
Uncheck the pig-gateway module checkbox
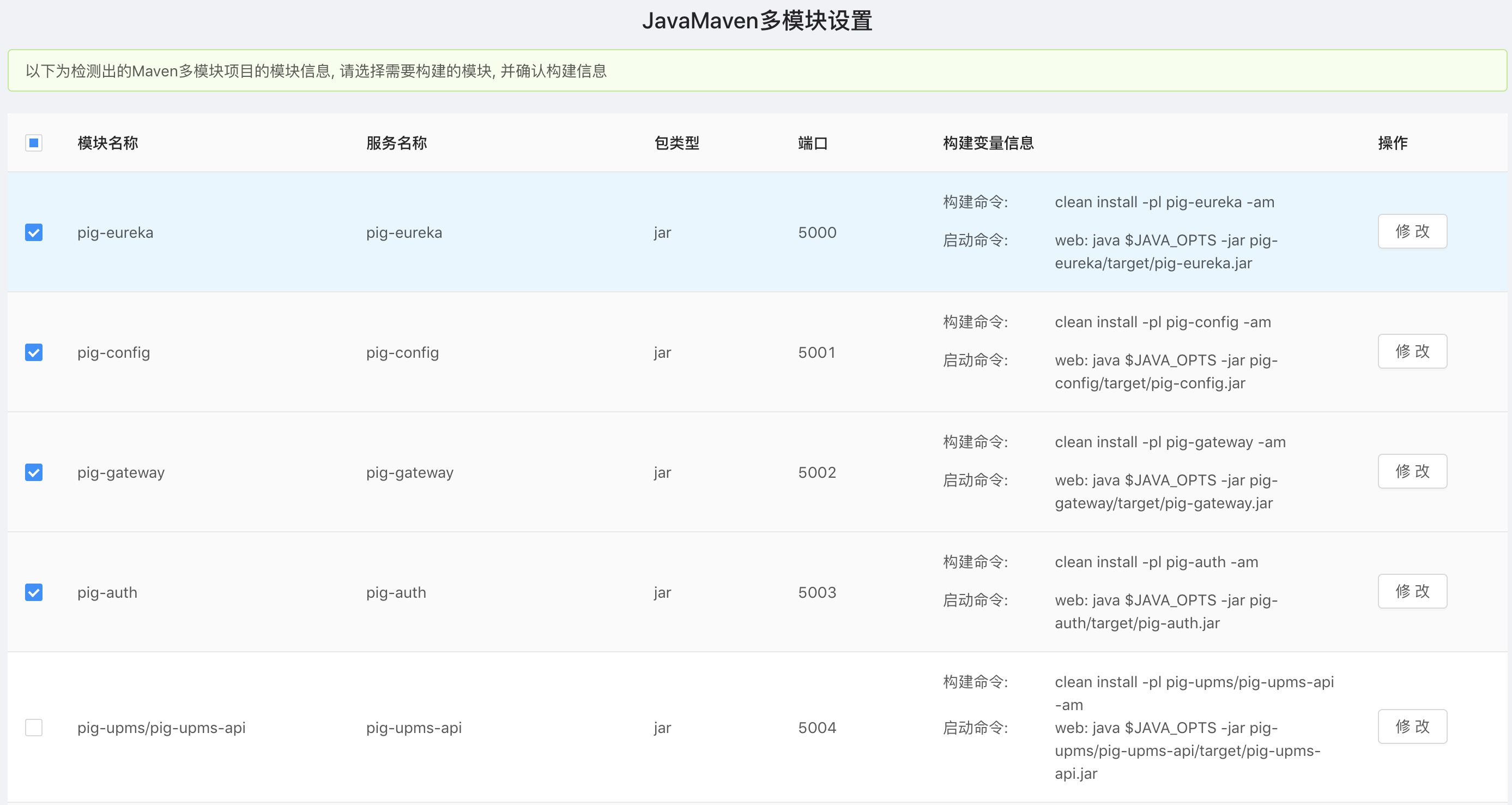point(33,473)
